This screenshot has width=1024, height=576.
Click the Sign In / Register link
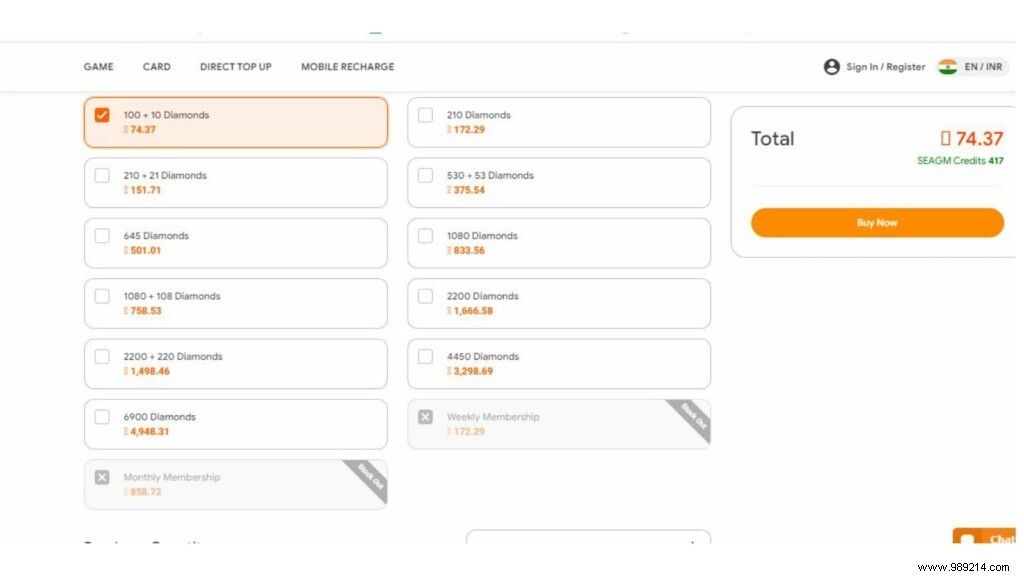pyautogui.click(x=885, y=67)
